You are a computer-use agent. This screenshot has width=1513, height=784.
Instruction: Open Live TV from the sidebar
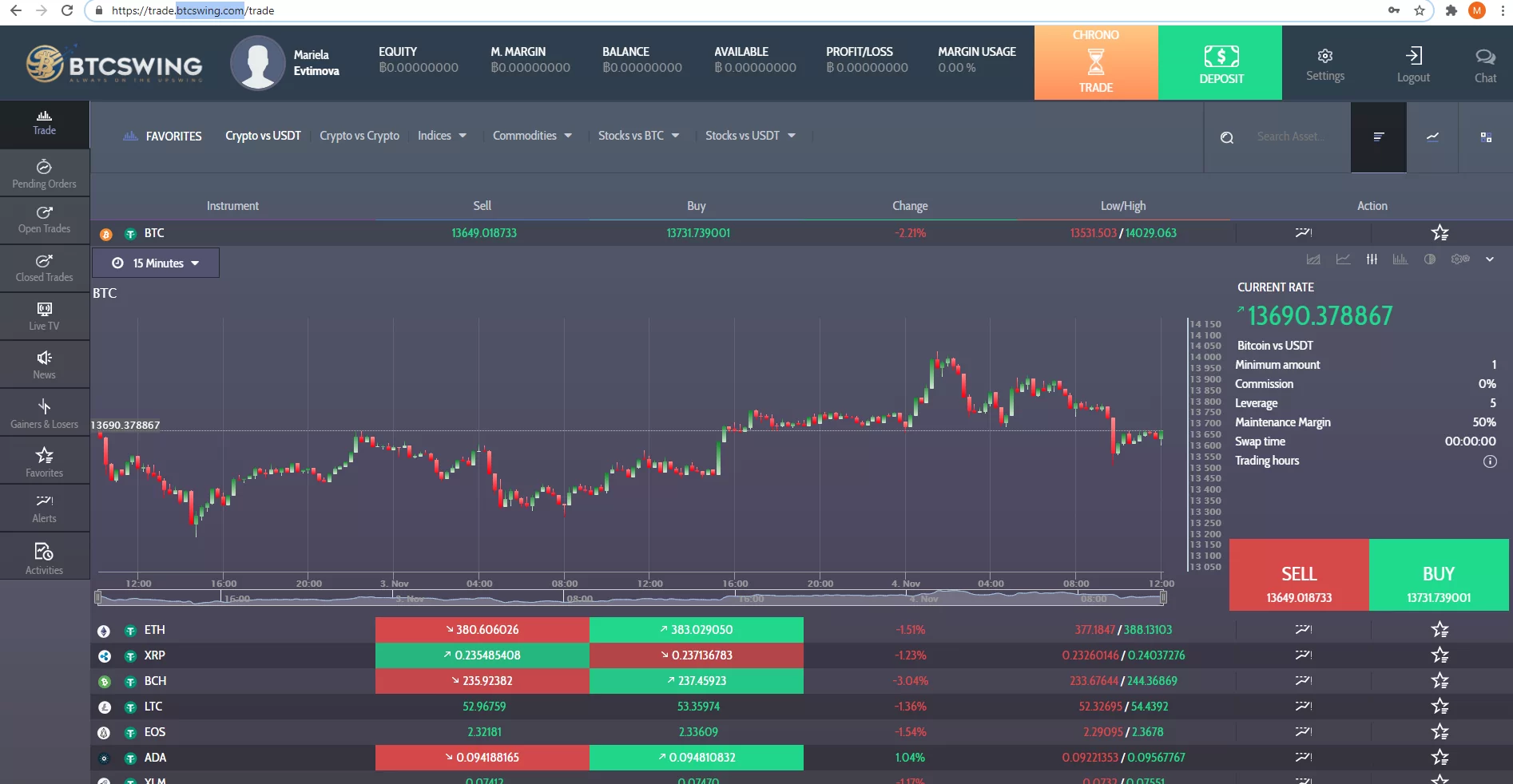click(x=45, y=316)
